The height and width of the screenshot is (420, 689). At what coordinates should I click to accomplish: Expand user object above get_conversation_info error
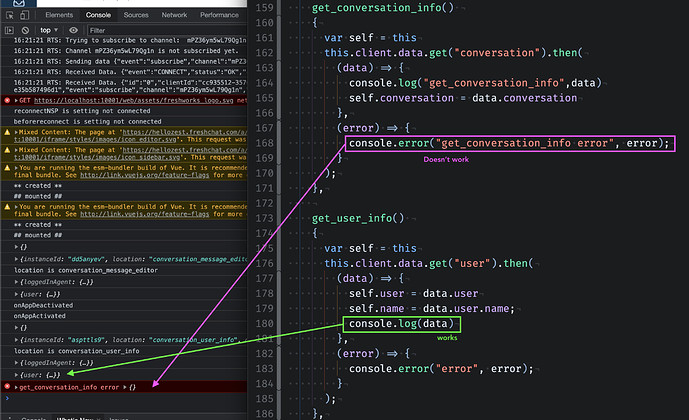pyautogui.click(x=16, y=375)
